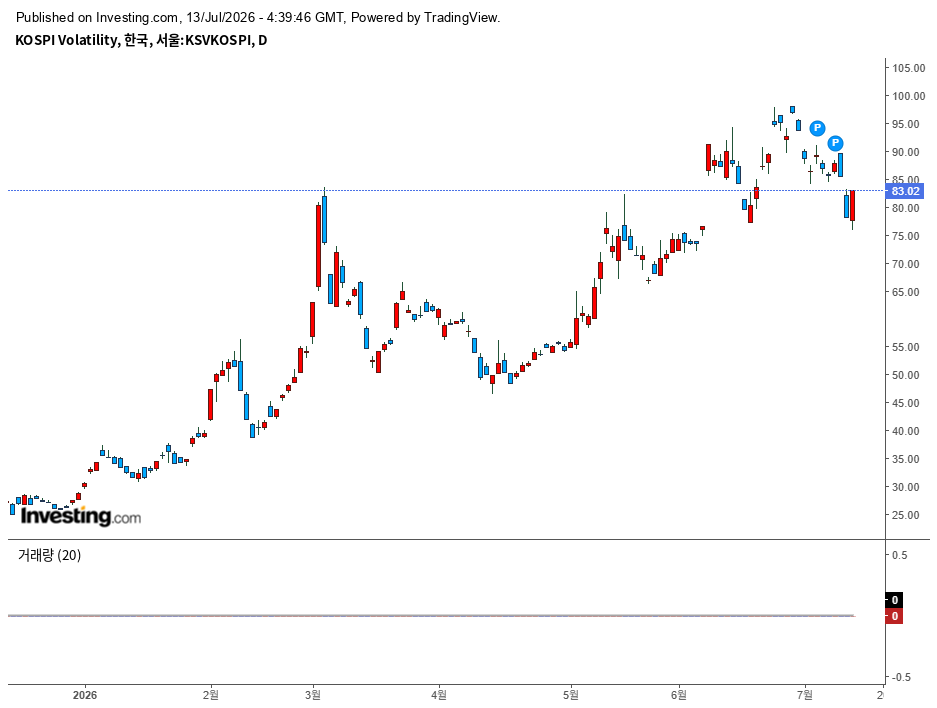Click the KOSPI Volatility chart title

[x=141, y=40]
